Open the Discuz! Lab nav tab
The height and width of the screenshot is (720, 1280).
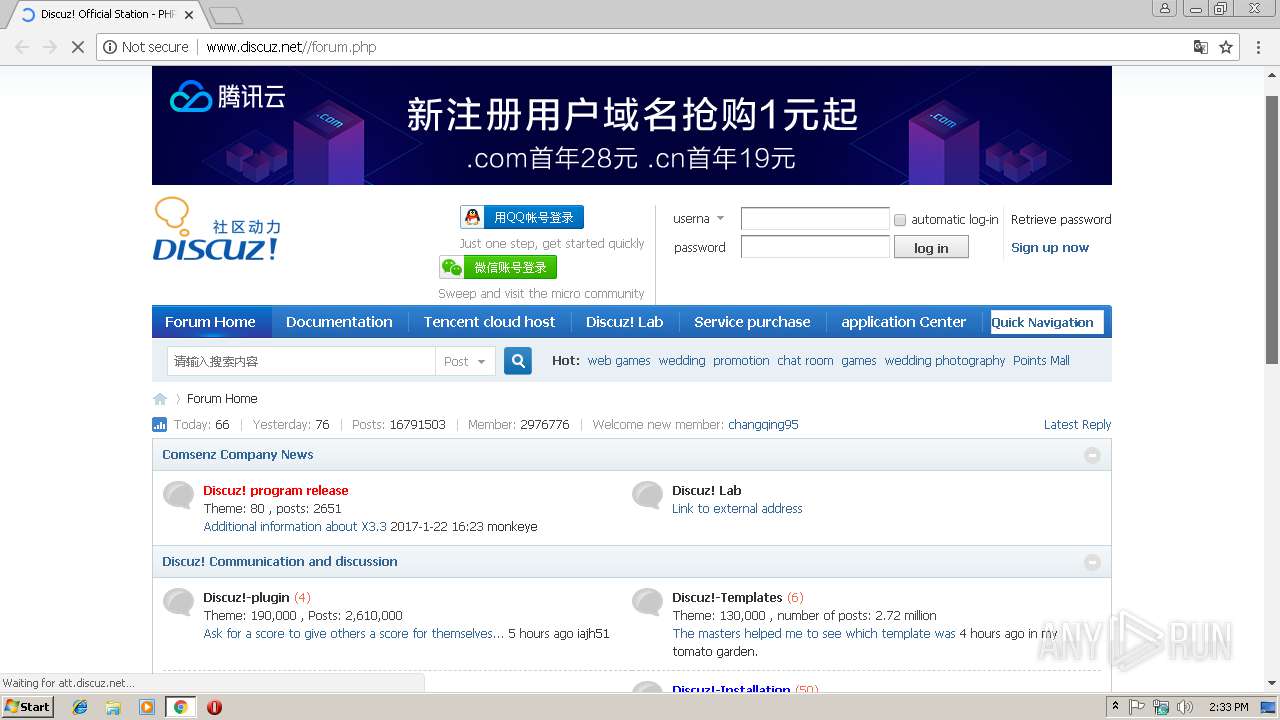pyautogui.click(x=625, y=322)
